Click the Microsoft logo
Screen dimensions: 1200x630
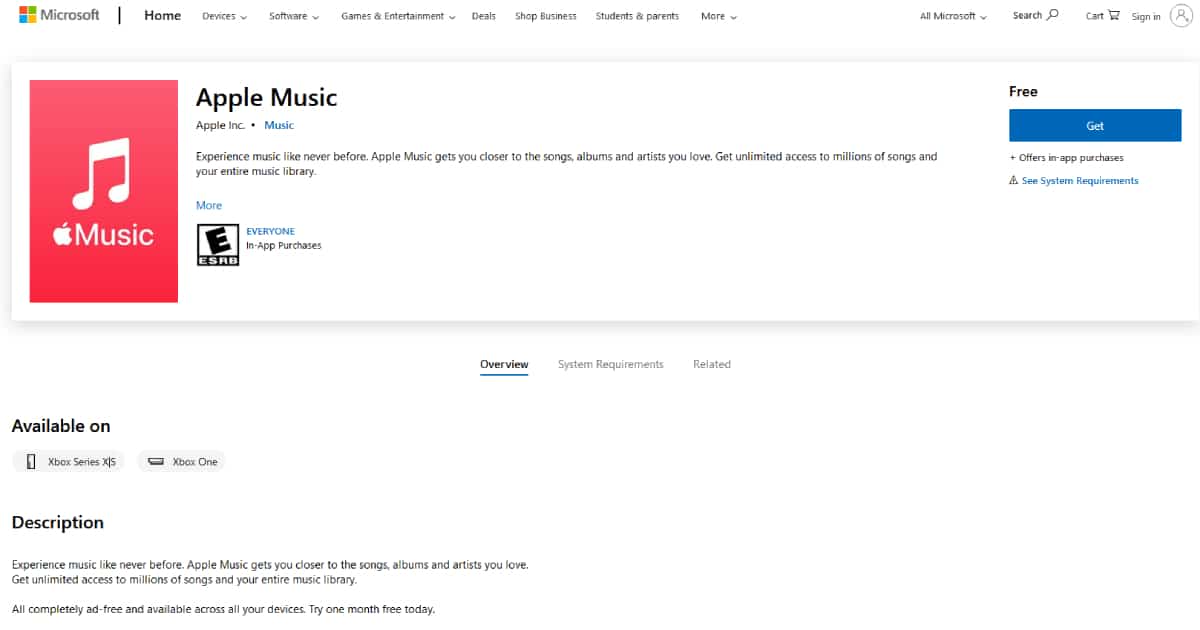pos(59,16)
